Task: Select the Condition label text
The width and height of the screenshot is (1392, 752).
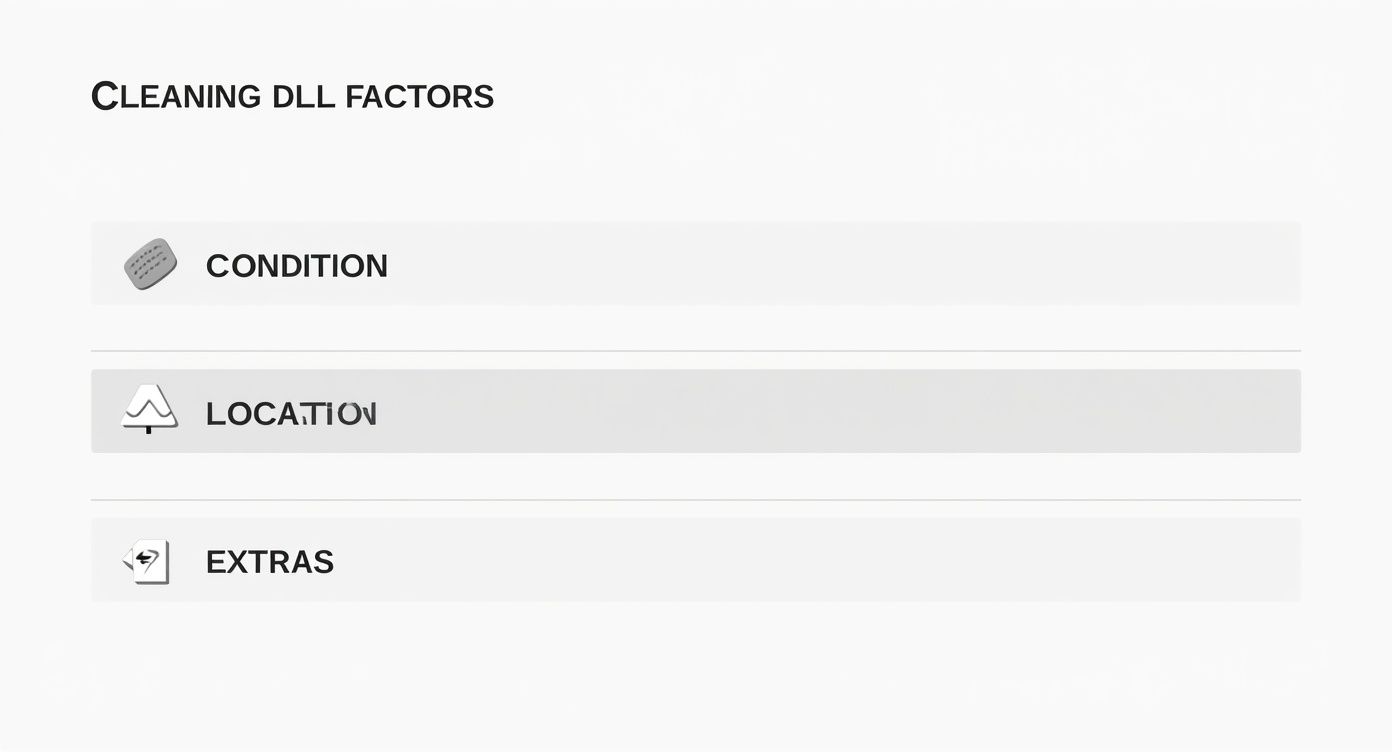Action: (296, 266)
